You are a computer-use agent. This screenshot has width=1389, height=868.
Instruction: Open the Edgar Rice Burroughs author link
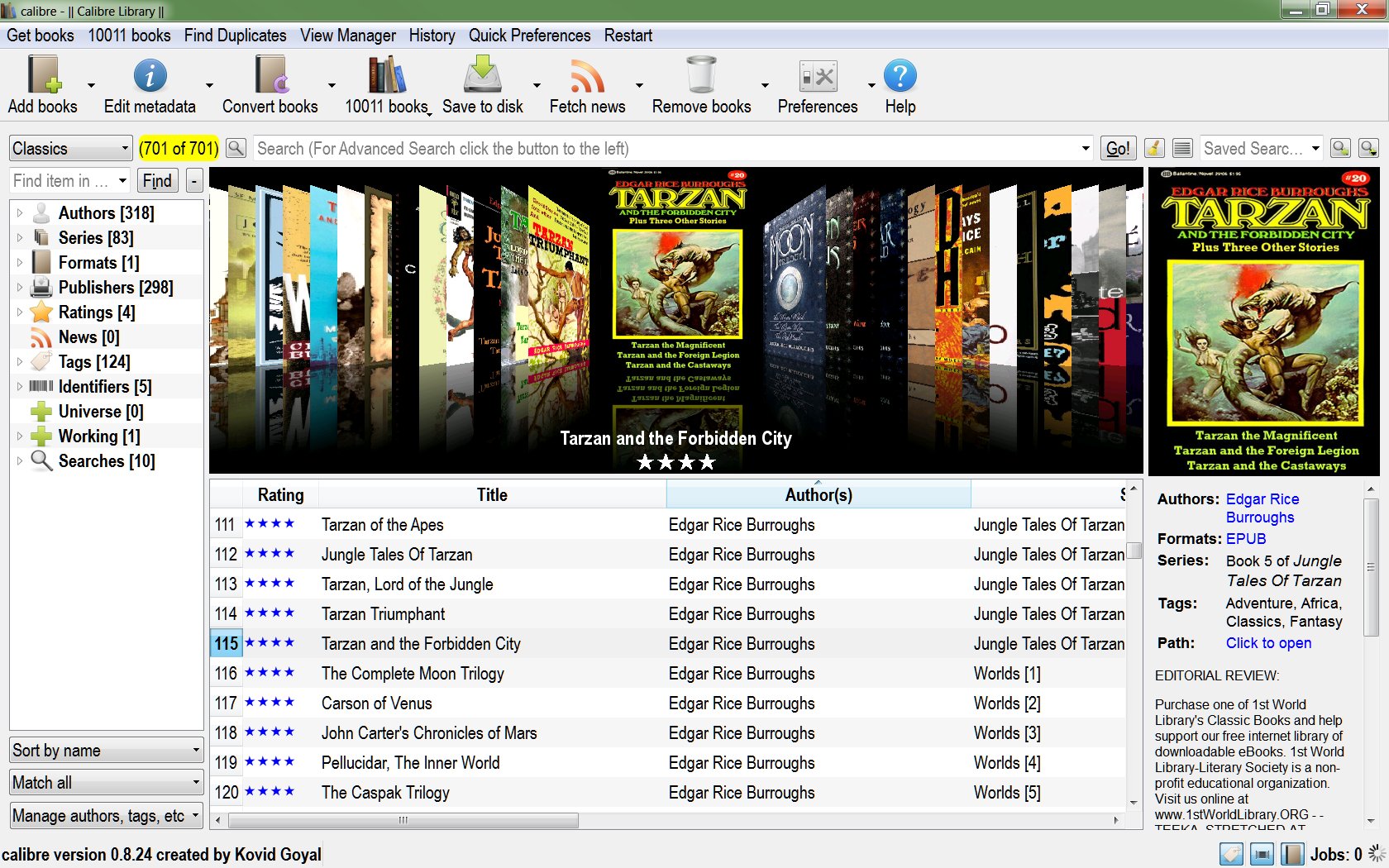[x=1263, y=508]
